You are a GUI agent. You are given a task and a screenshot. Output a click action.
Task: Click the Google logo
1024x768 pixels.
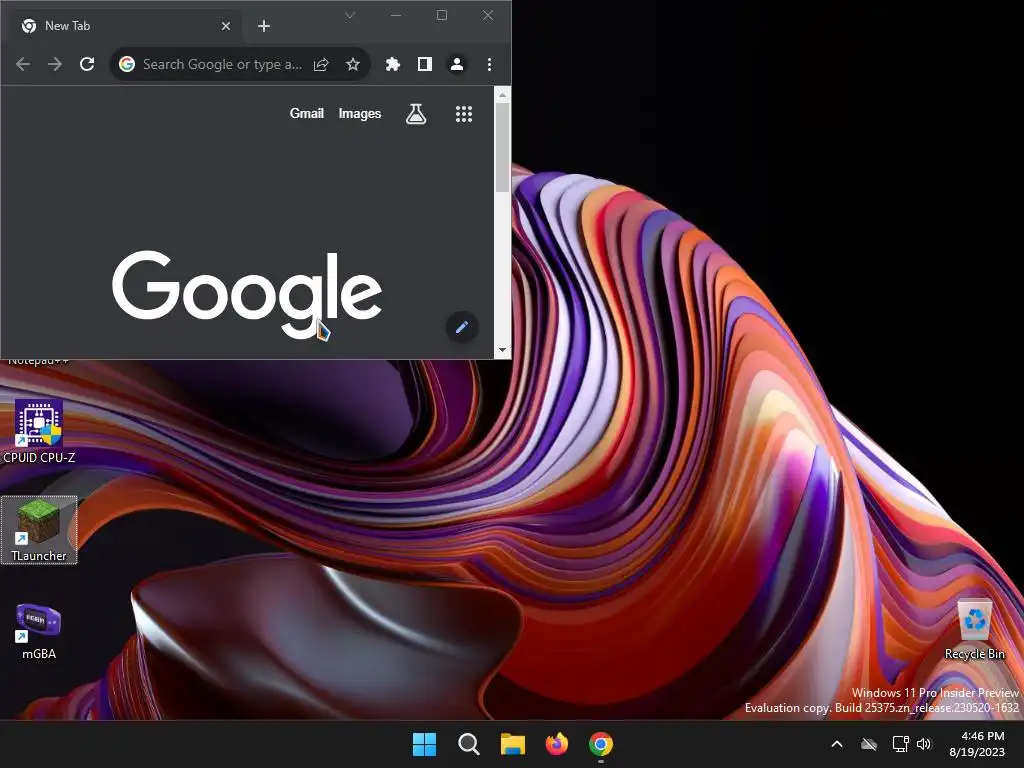pos(247,295)
